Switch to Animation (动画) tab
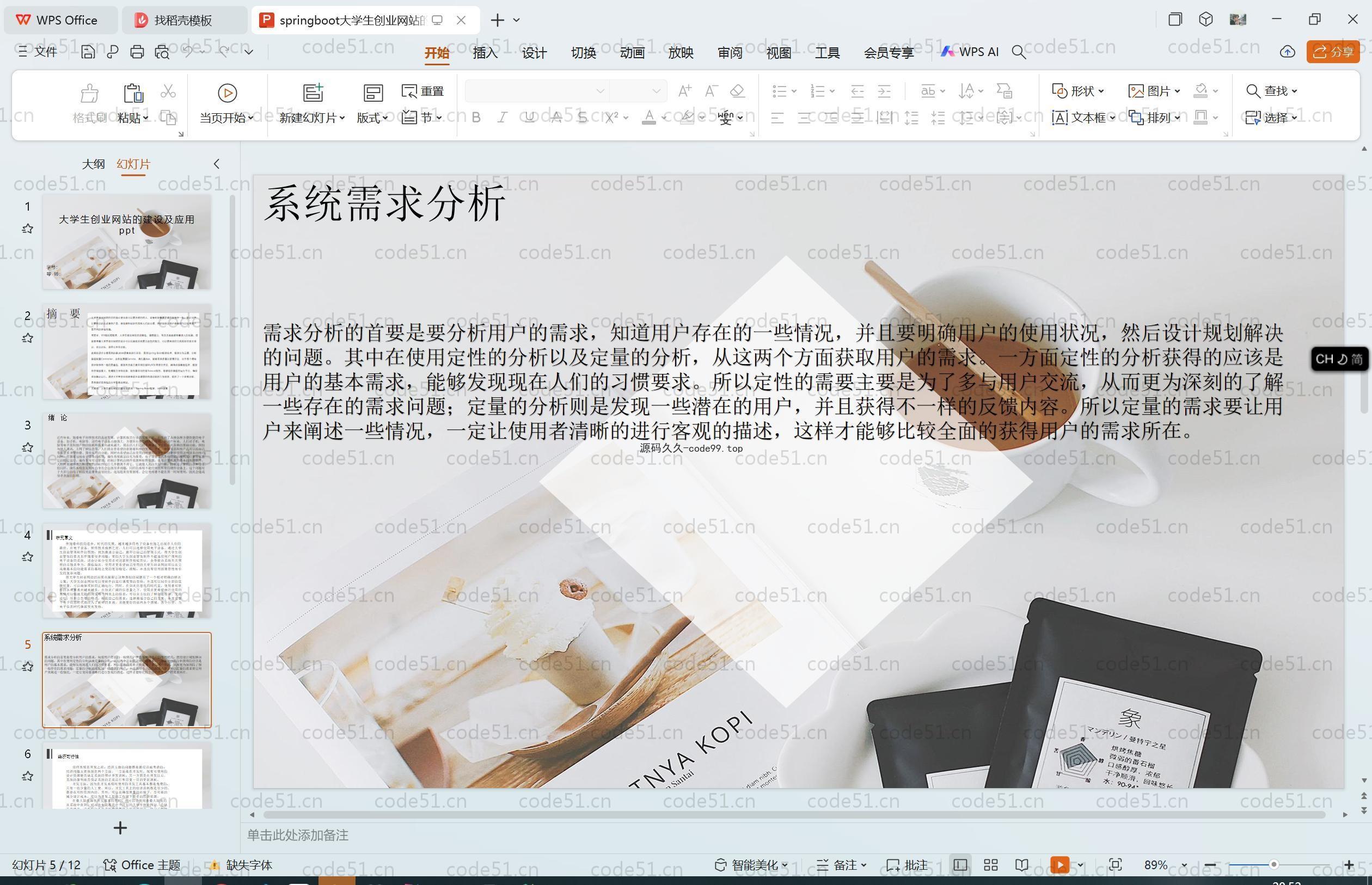 [x=632, y=53]
